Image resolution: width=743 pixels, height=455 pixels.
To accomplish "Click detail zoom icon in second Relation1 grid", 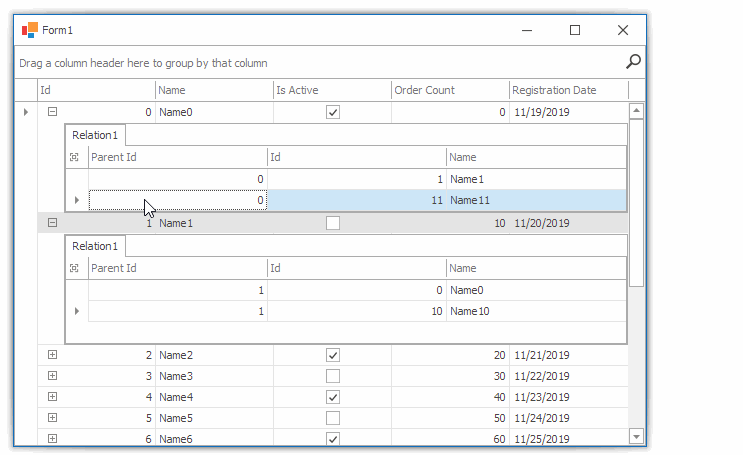I will pyautogui.click(x=74, y=268).
